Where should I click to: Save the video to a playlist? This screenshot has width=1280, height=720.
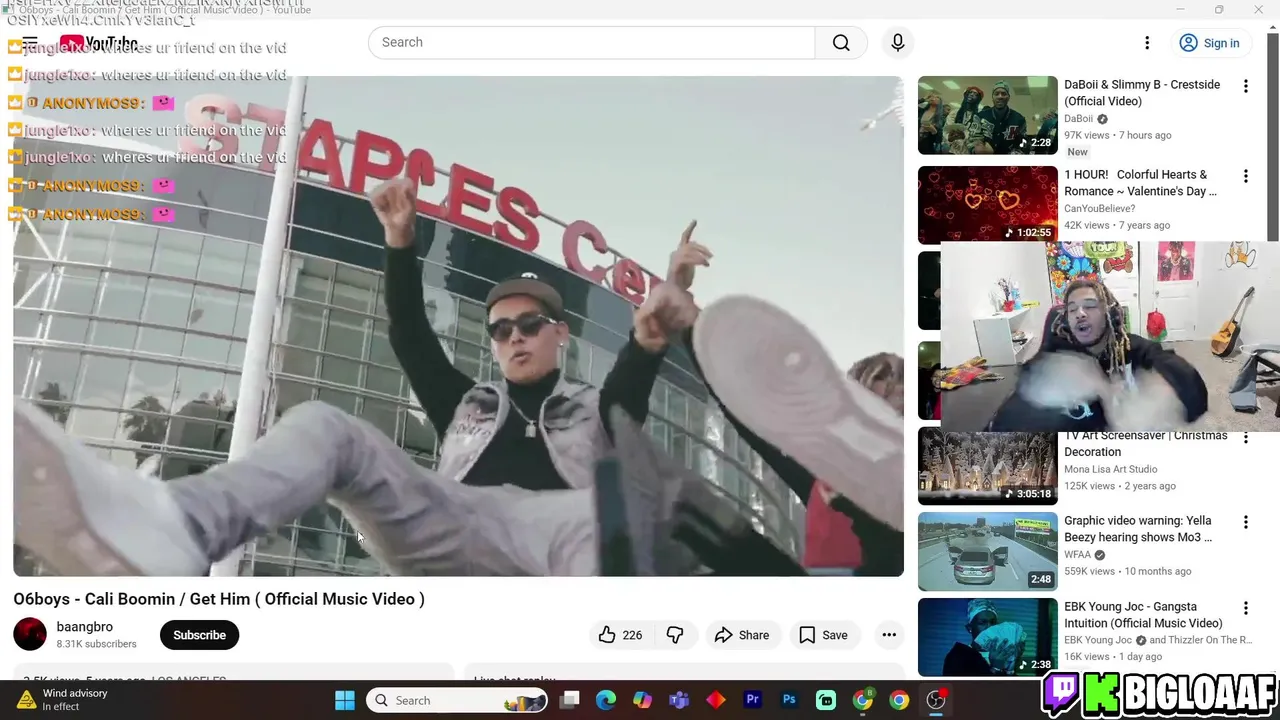point(823,635)
